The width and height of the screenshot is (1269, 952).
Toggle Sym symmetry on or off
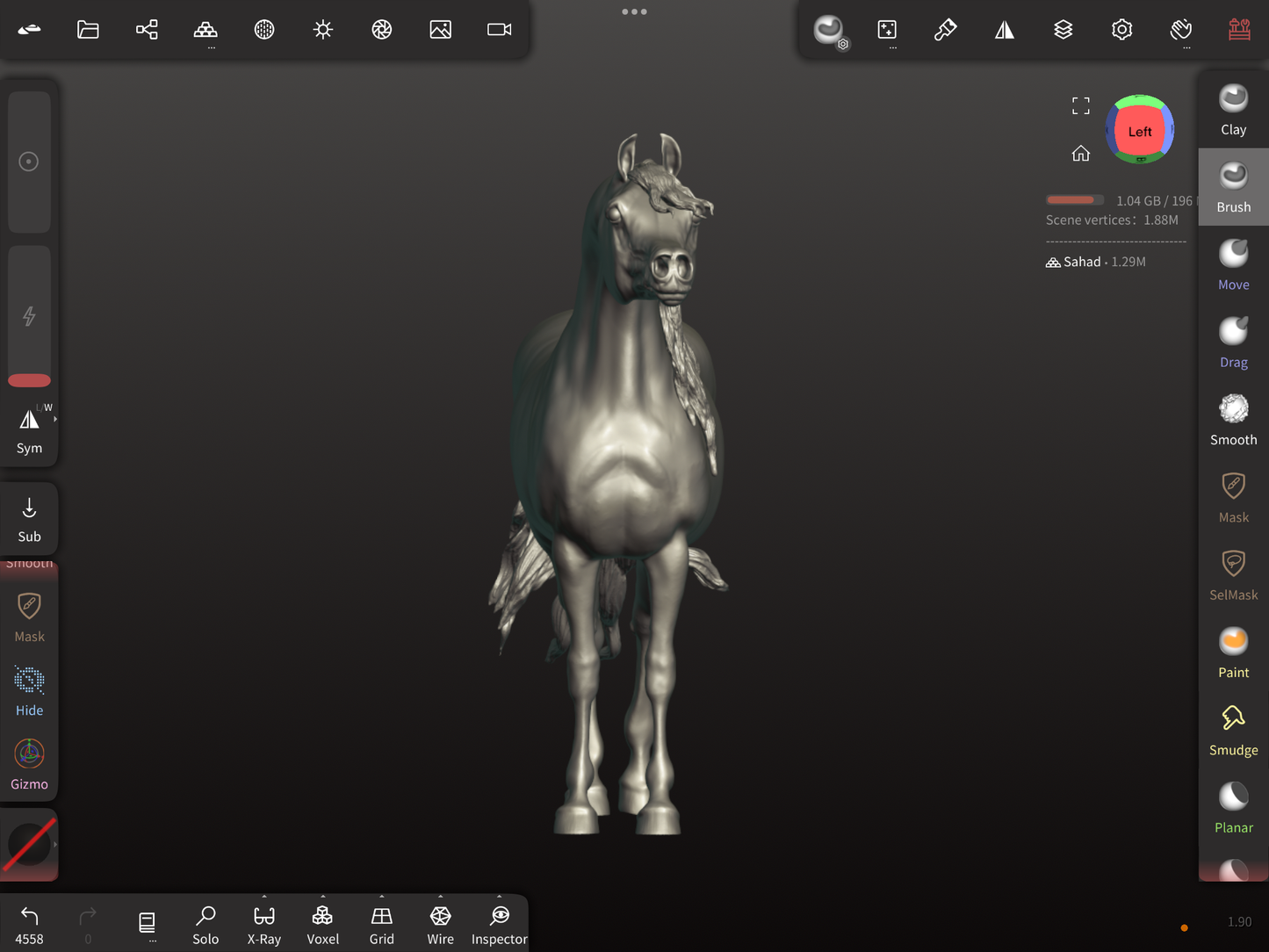pyautogui.click(x=29, y=430)
